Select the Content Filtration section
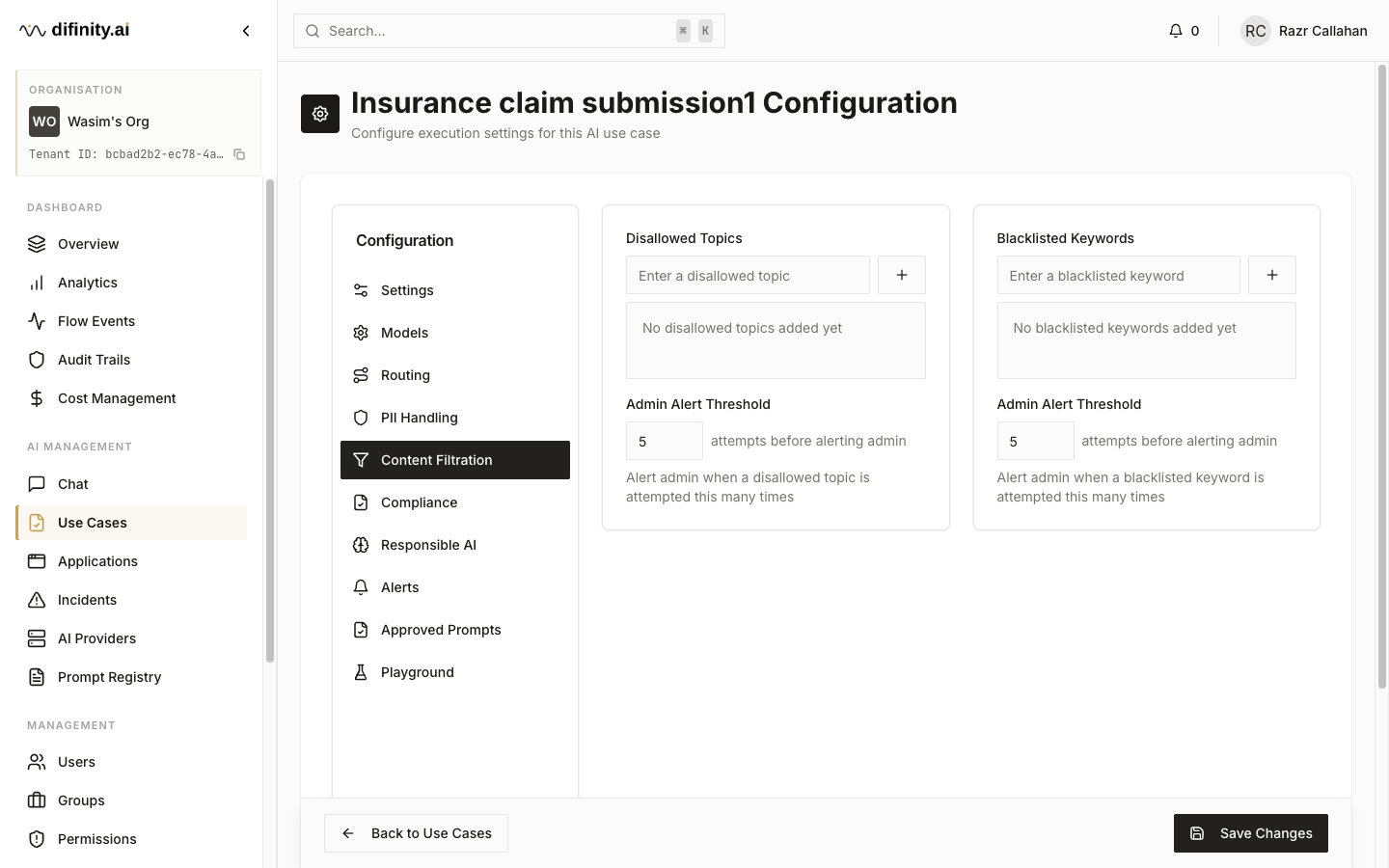 click(455, 460)
